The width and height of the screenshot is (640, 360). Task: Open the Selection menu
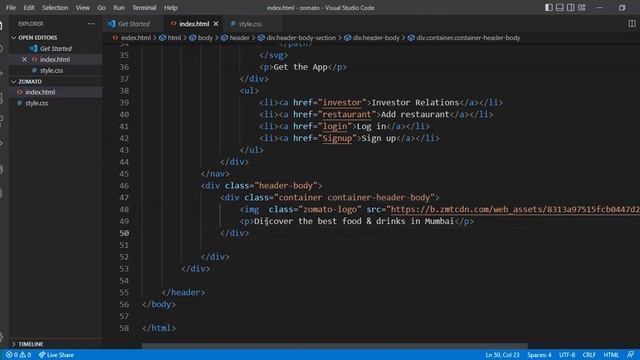click(x=55, y=8)
